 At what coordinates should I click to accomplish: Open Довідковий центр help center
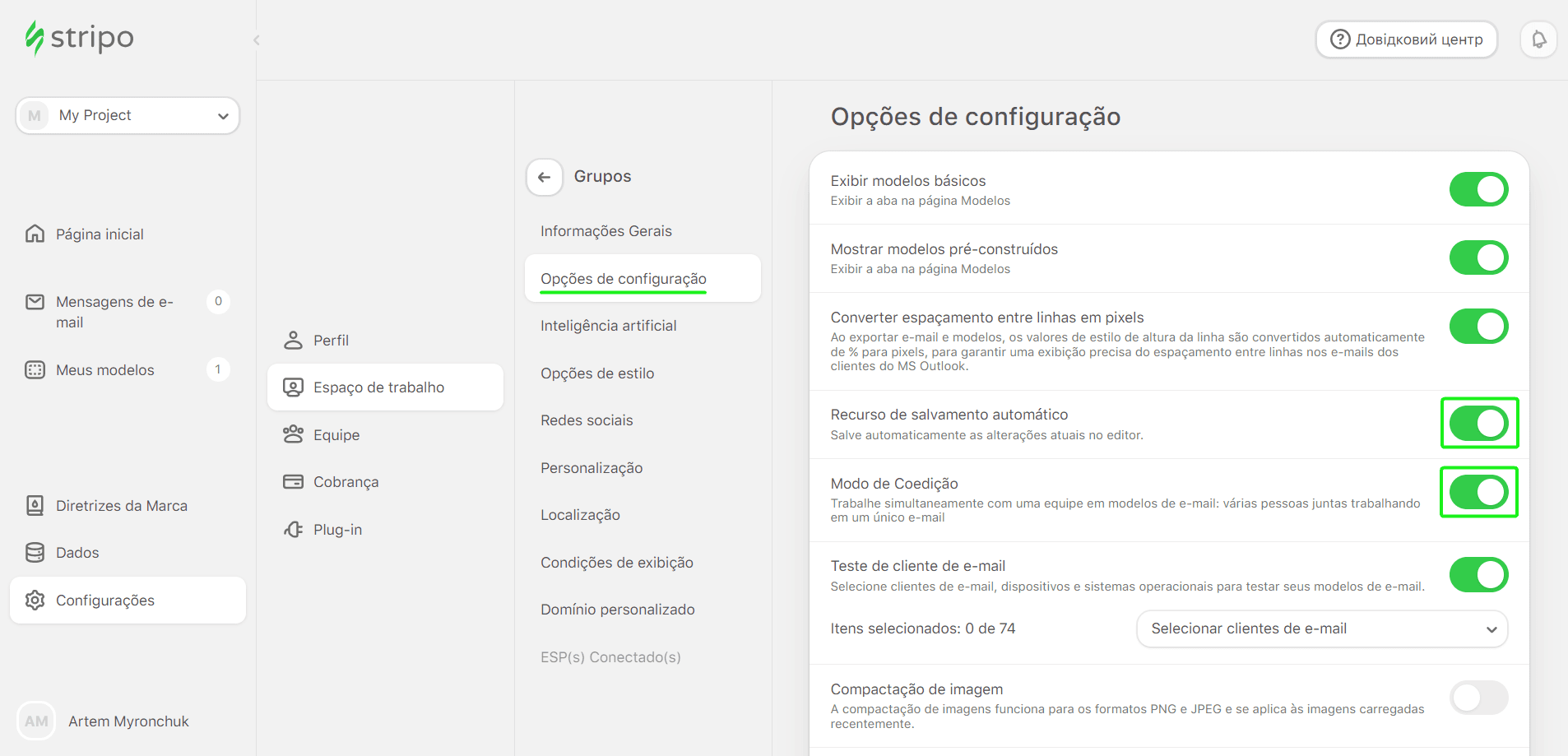[1406, 39]
